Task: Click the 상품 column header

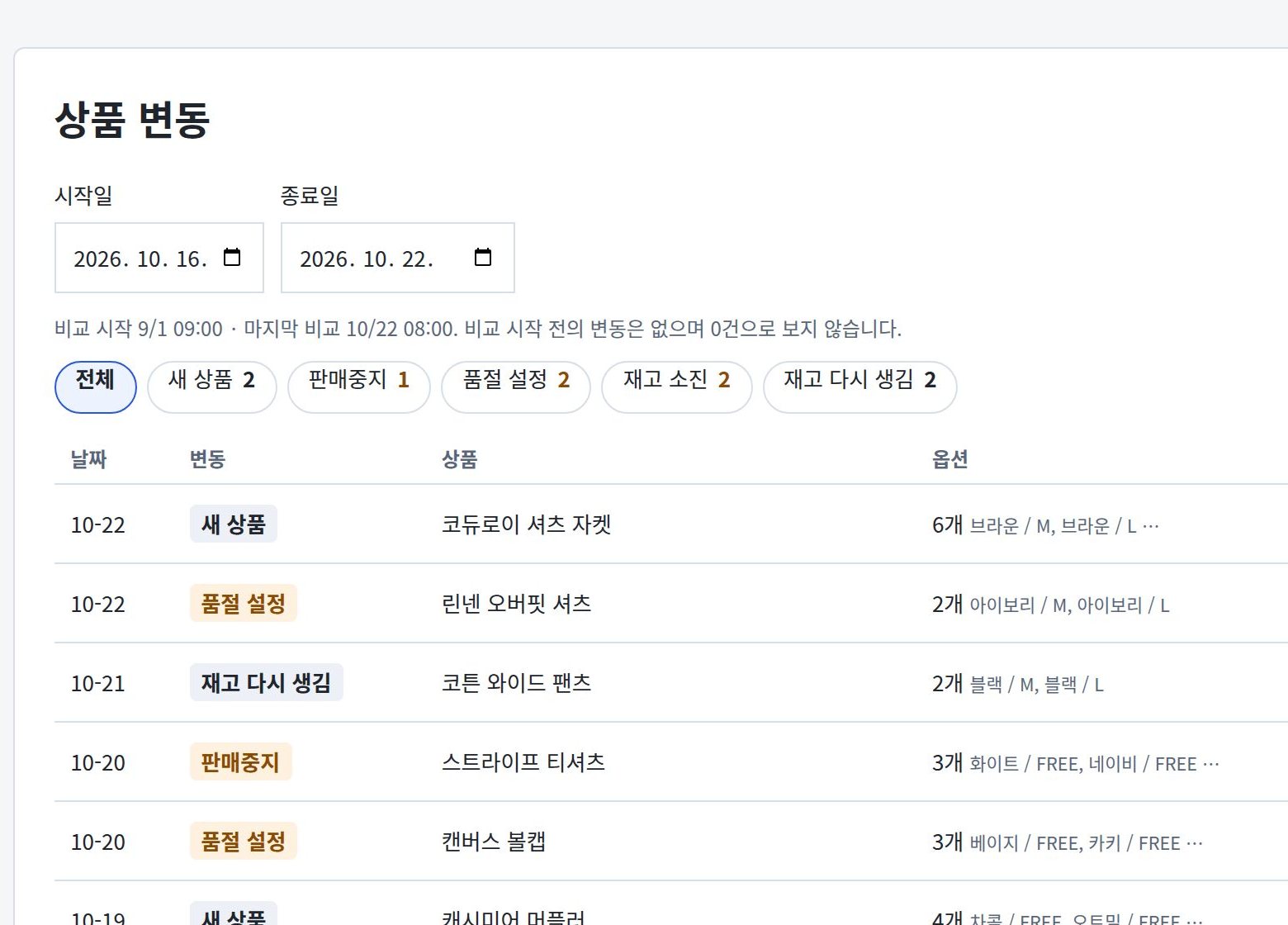Action: tap(459, 459)
